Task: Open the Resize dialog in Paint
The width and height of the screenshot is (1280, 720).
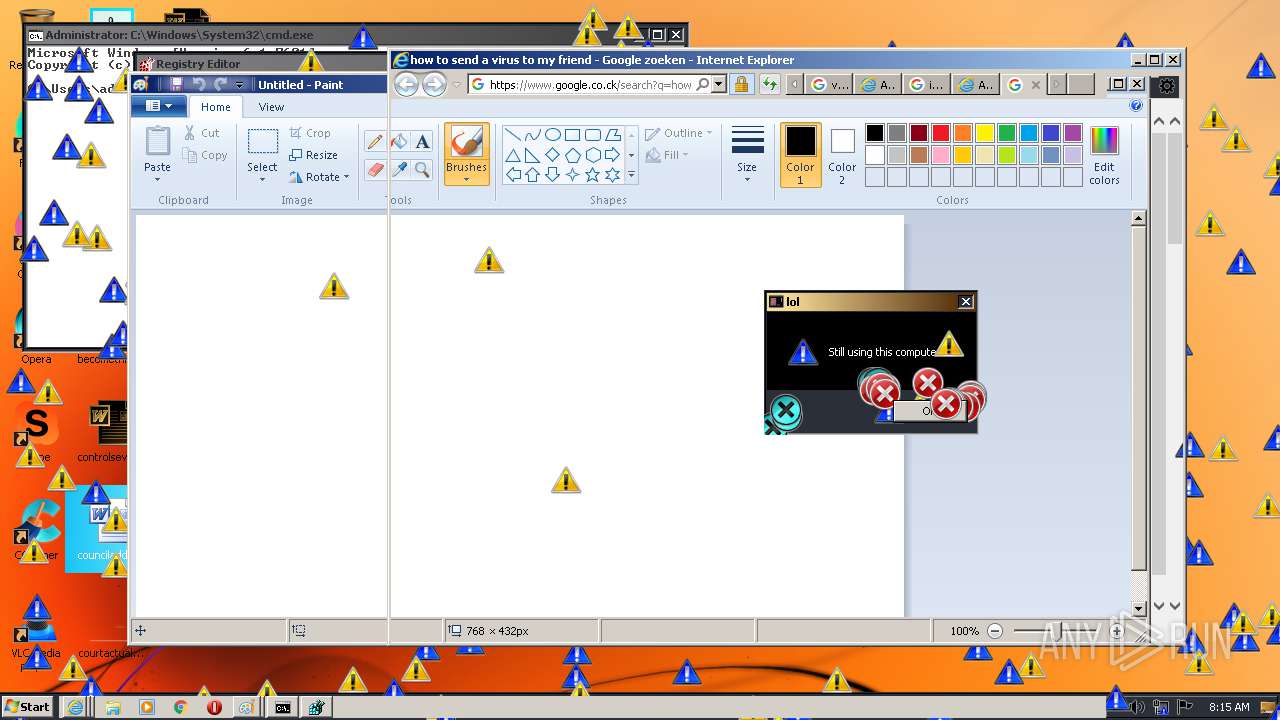Action: click(x=314, y=155)
